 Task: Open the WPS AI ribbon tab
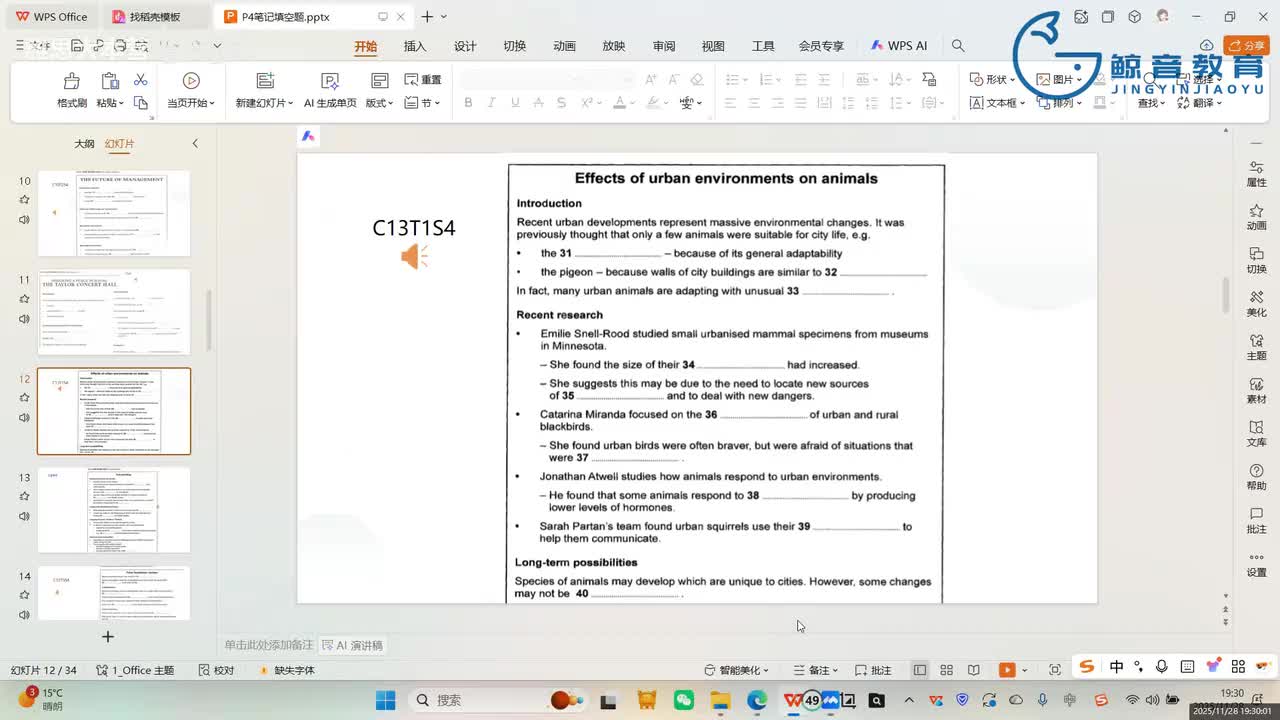(899, 46)
